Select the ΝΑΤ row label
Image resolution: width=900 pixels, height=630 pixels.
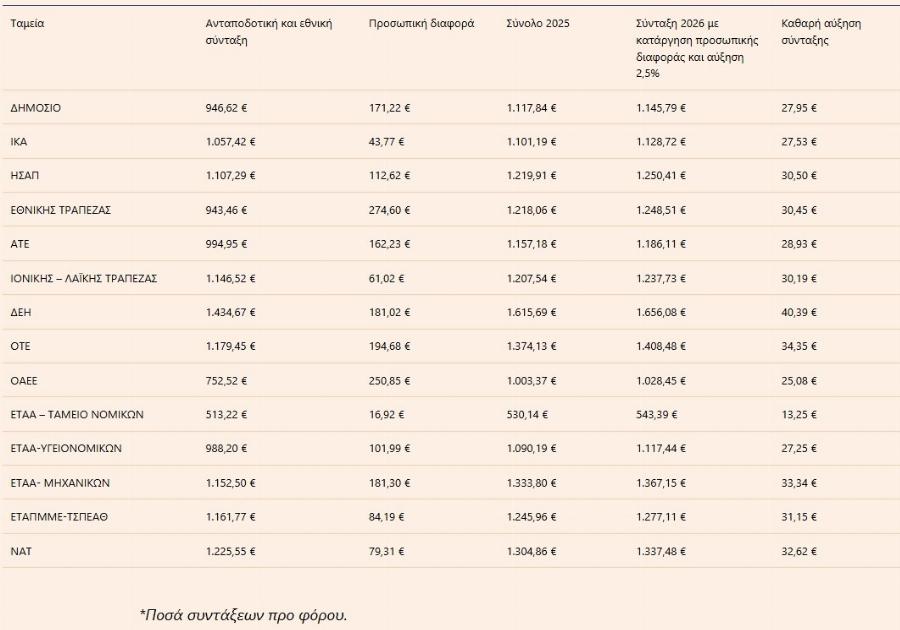click(x=21, y=551)
